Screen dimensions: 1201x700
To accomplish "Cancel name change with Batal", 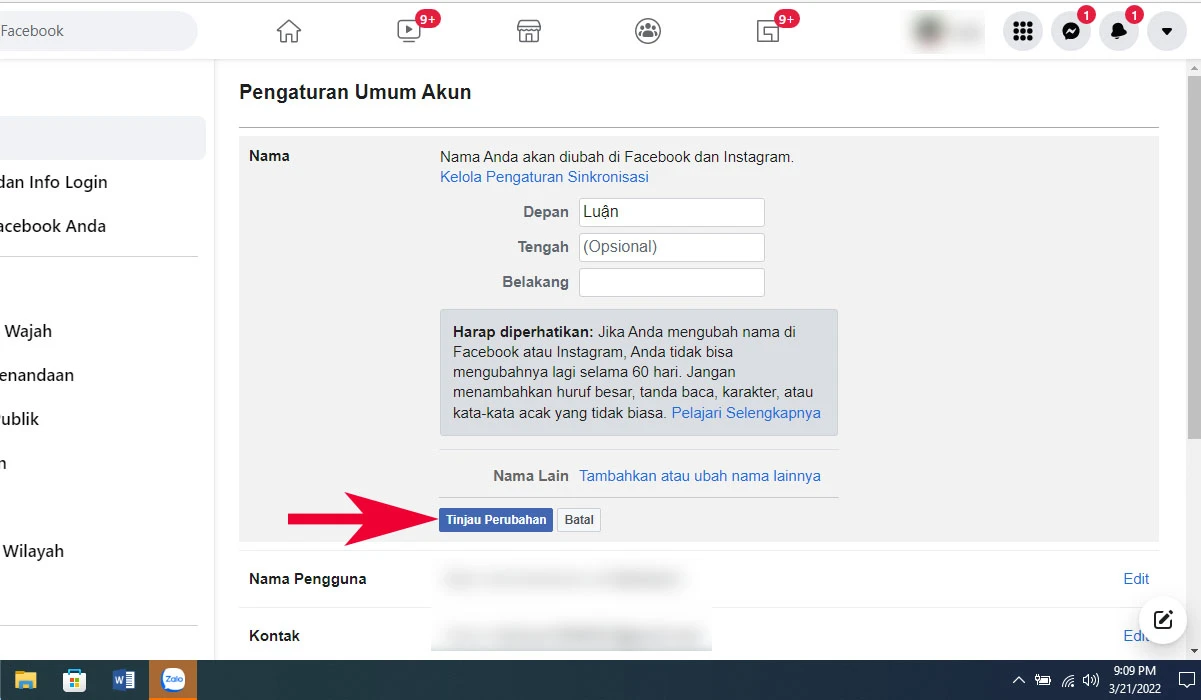I will (x=578, y=519).
